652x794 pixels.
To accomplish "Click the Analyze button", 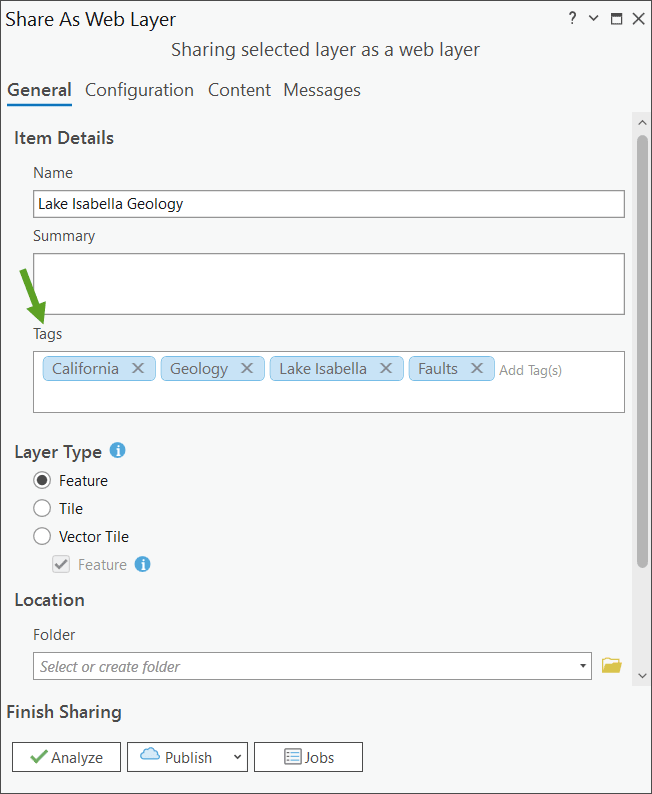I will [66, 757].
